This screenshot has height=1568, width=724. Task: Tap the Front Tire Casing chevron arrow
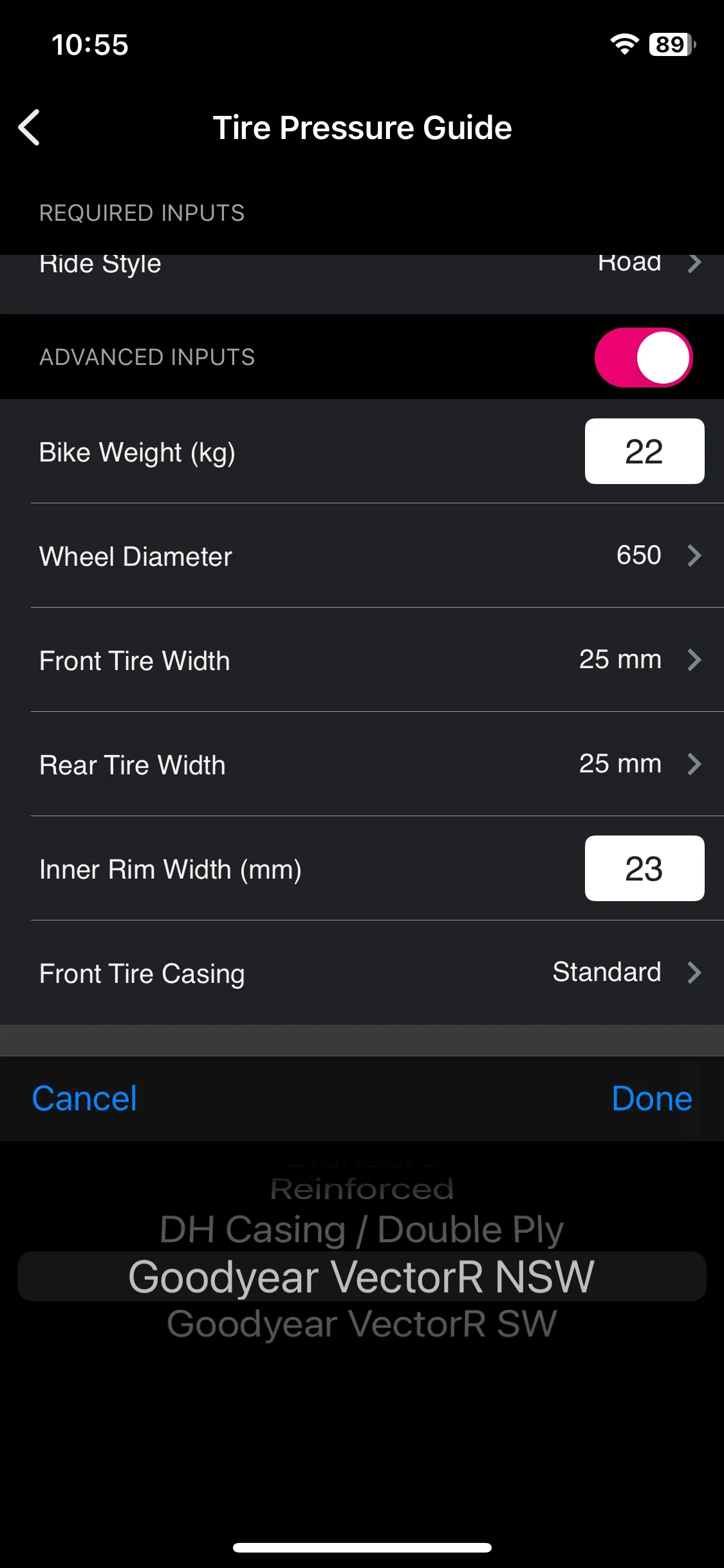[x=694, y=973]
